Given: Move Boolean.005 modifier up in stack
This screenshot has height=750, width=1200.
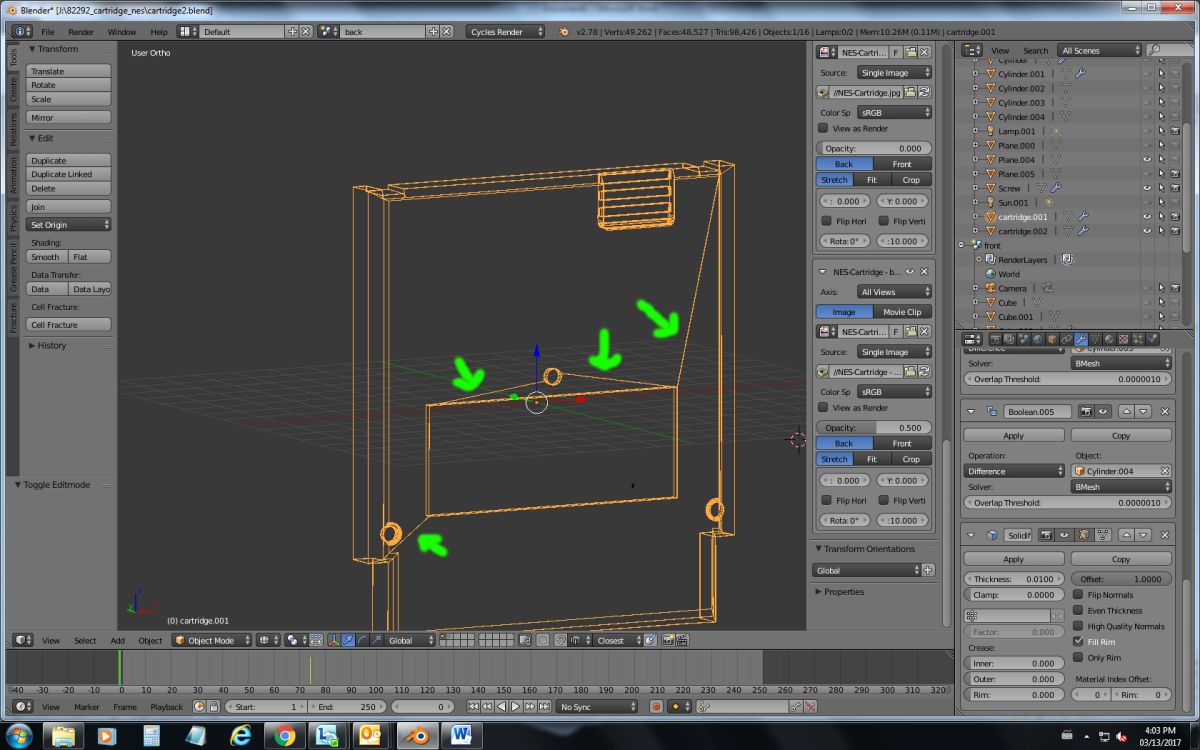Looking at the screenshot, I should tap(1127, 411).
